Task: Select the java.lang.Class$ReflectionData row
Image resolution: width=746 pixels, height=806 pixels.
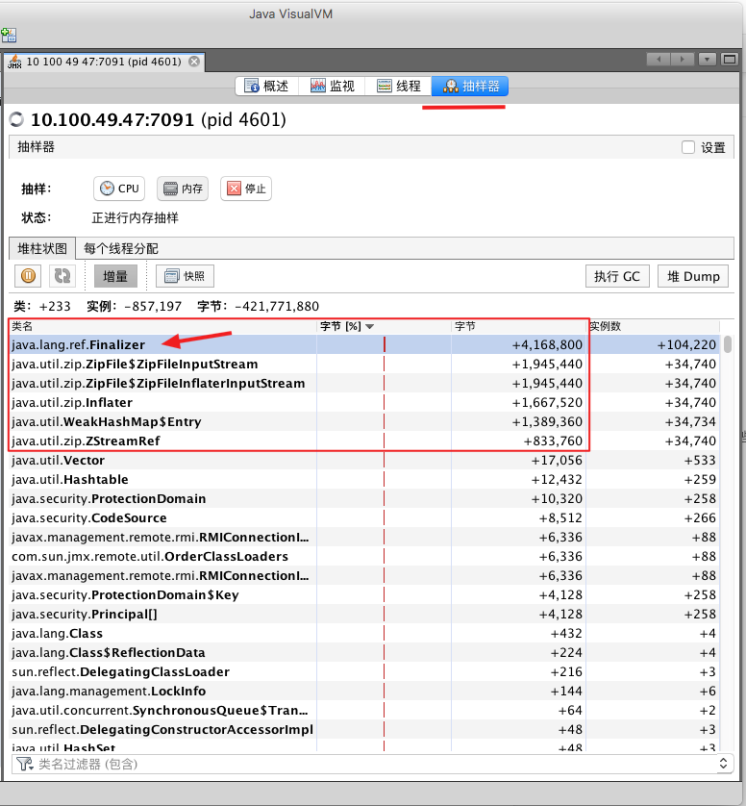Action: (364, 652)
